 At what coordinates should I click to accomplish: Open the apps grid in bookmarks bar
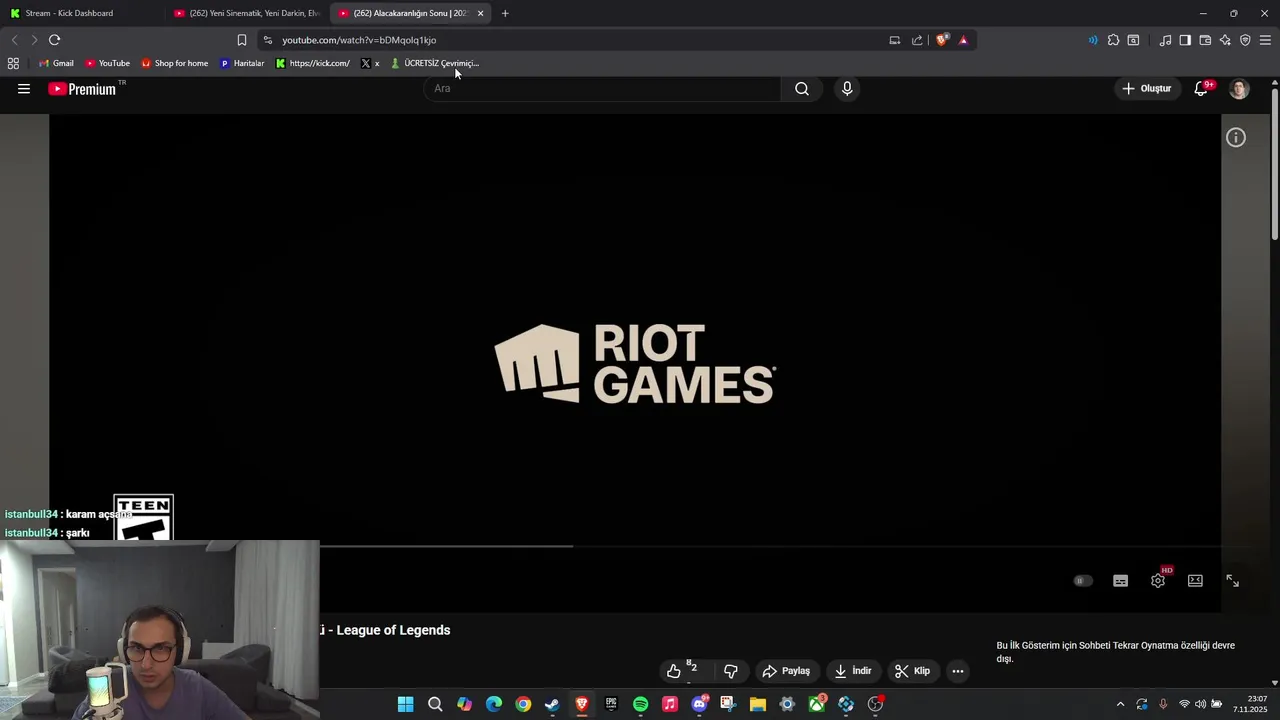[x=13, y=63]
